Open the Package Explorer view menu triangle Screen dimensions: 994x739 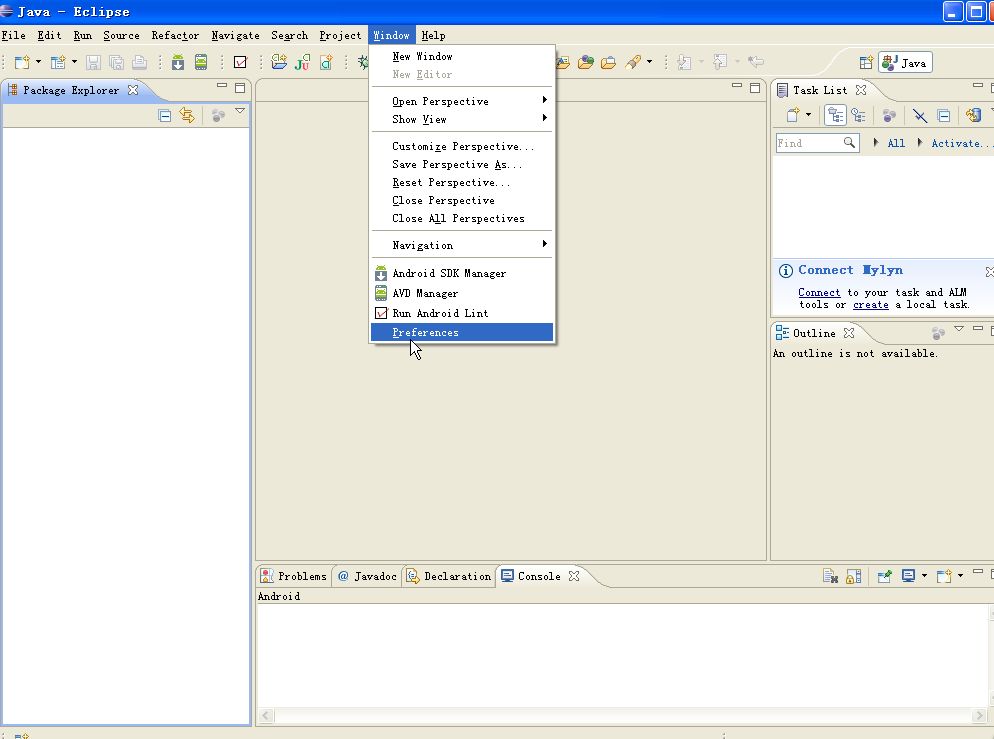pyautogui.click(x=240, y=111)
